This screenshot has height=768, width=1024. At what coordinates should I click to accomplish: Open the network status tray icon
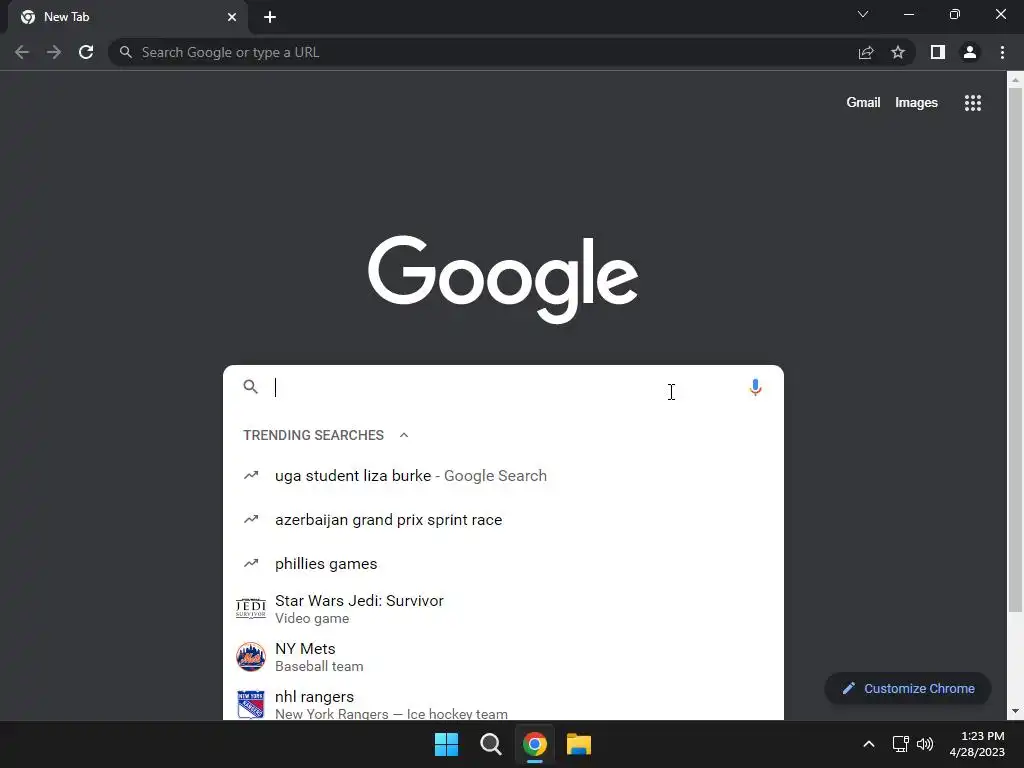pyautogui.click(x=901, y=744)
